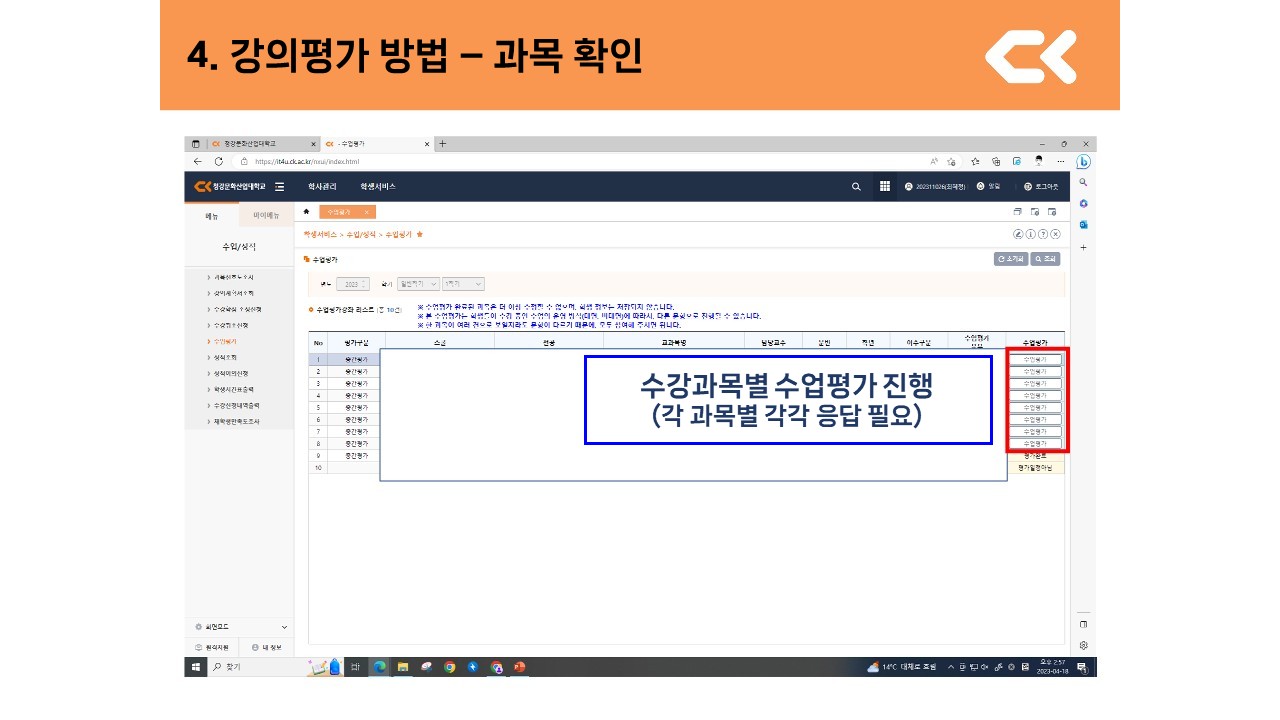Open the 학생서비스 top menu
The width and height of the screenshot is (1280, 720).
[x=378, y=187]
